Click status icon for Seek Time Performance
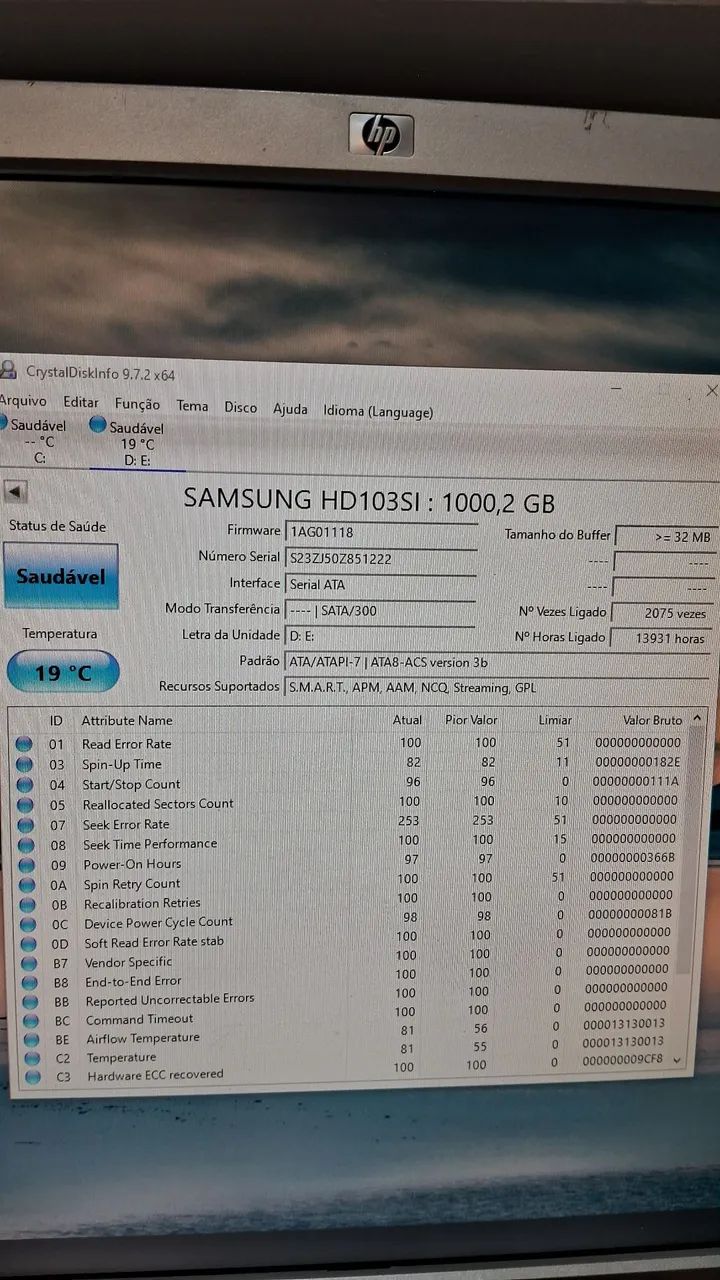The image size is (720, 1280). 27,845
